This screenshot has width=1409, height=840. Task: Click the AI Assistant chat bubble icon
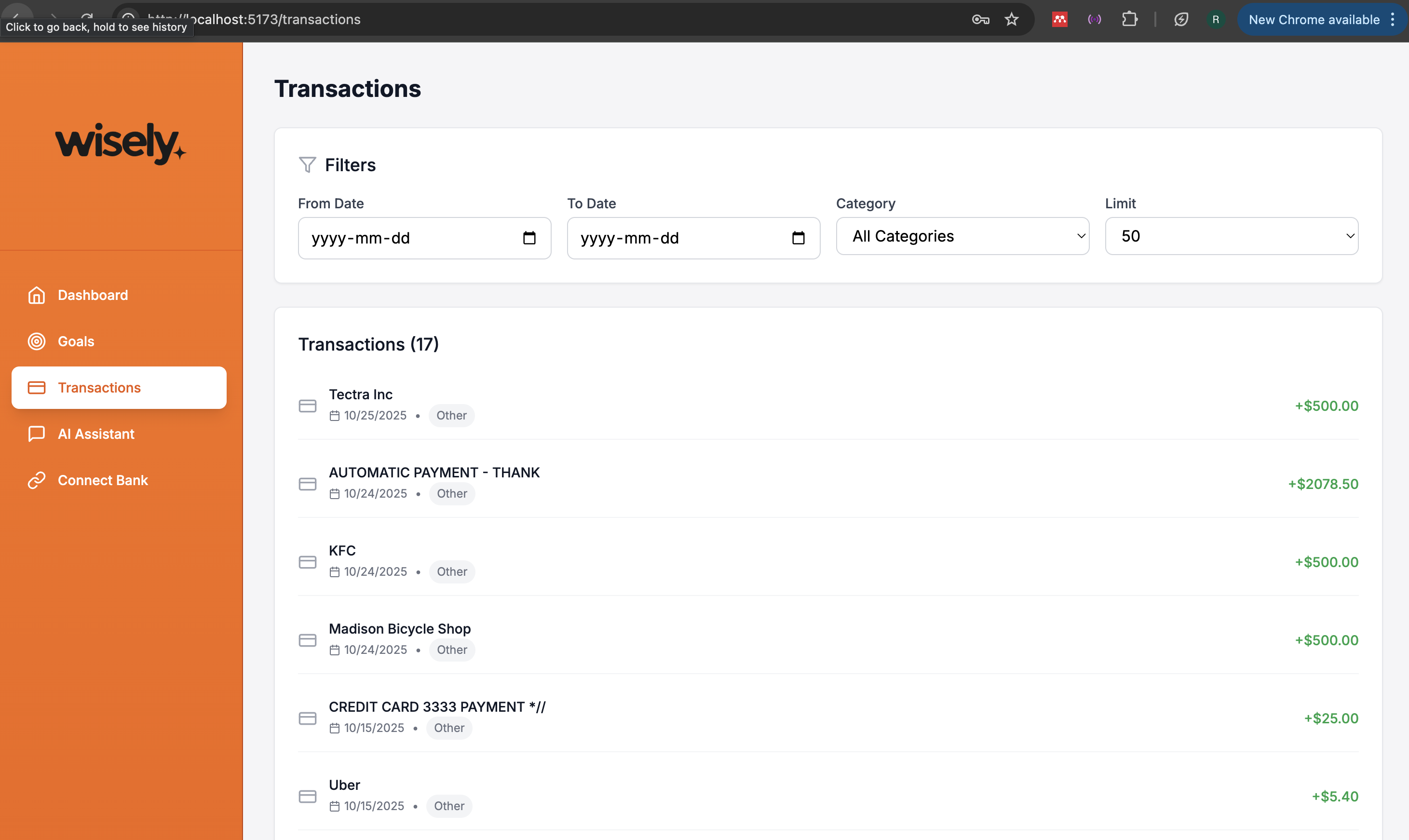(37, 434)
